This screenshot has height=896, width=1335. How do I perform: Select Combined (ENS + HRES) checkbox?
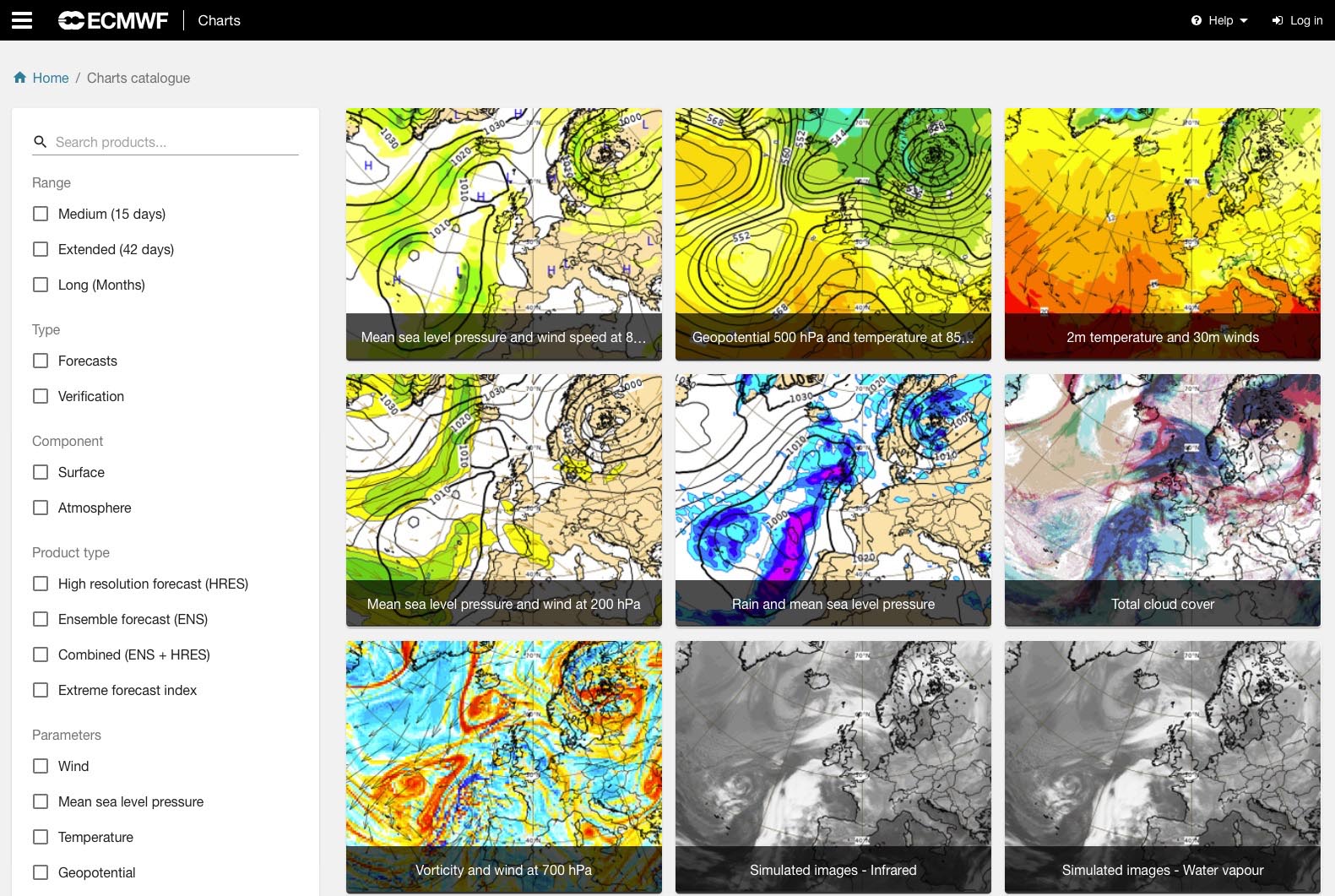point(41,654)
